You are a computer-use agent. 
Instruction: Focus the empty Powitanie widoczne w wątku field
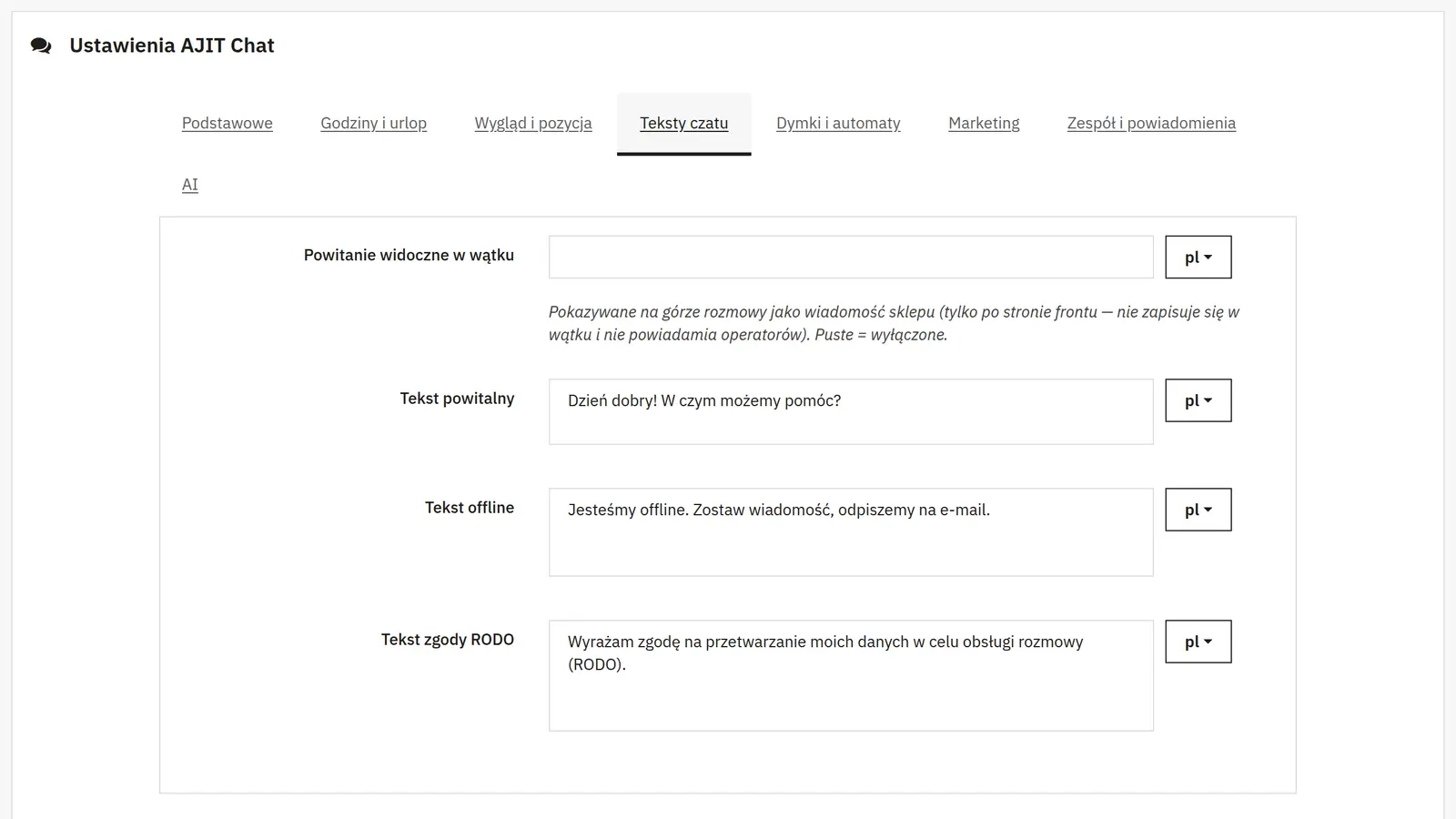tap(851, 257)
